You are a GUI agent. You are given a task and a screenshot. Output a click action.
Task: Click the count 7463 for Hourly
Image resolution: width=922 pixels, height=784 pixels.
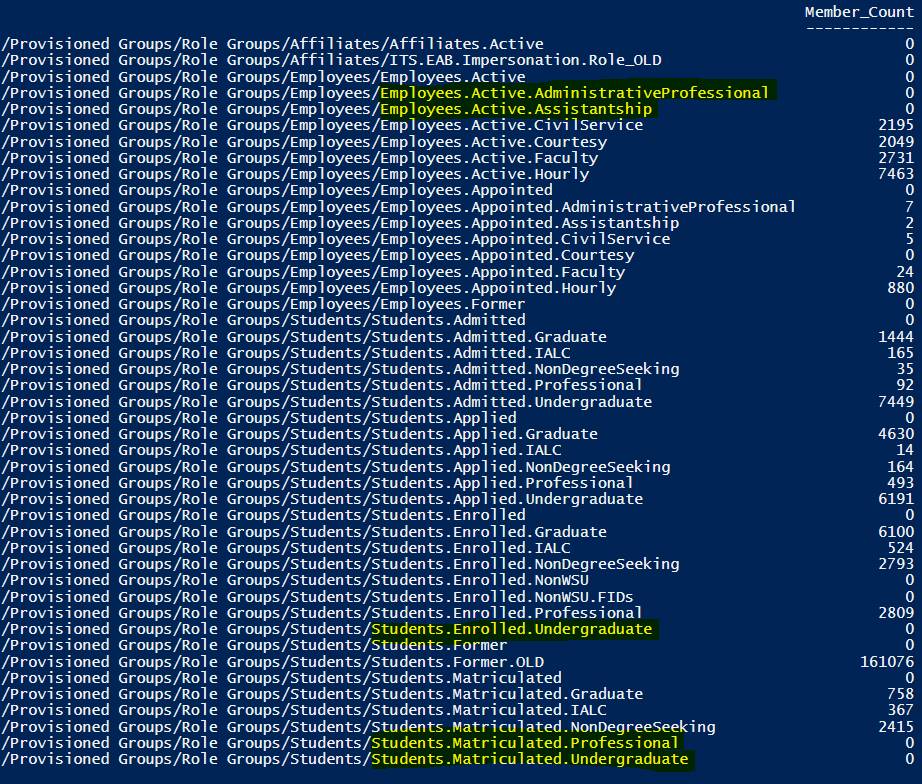click(x=896, y=174)
